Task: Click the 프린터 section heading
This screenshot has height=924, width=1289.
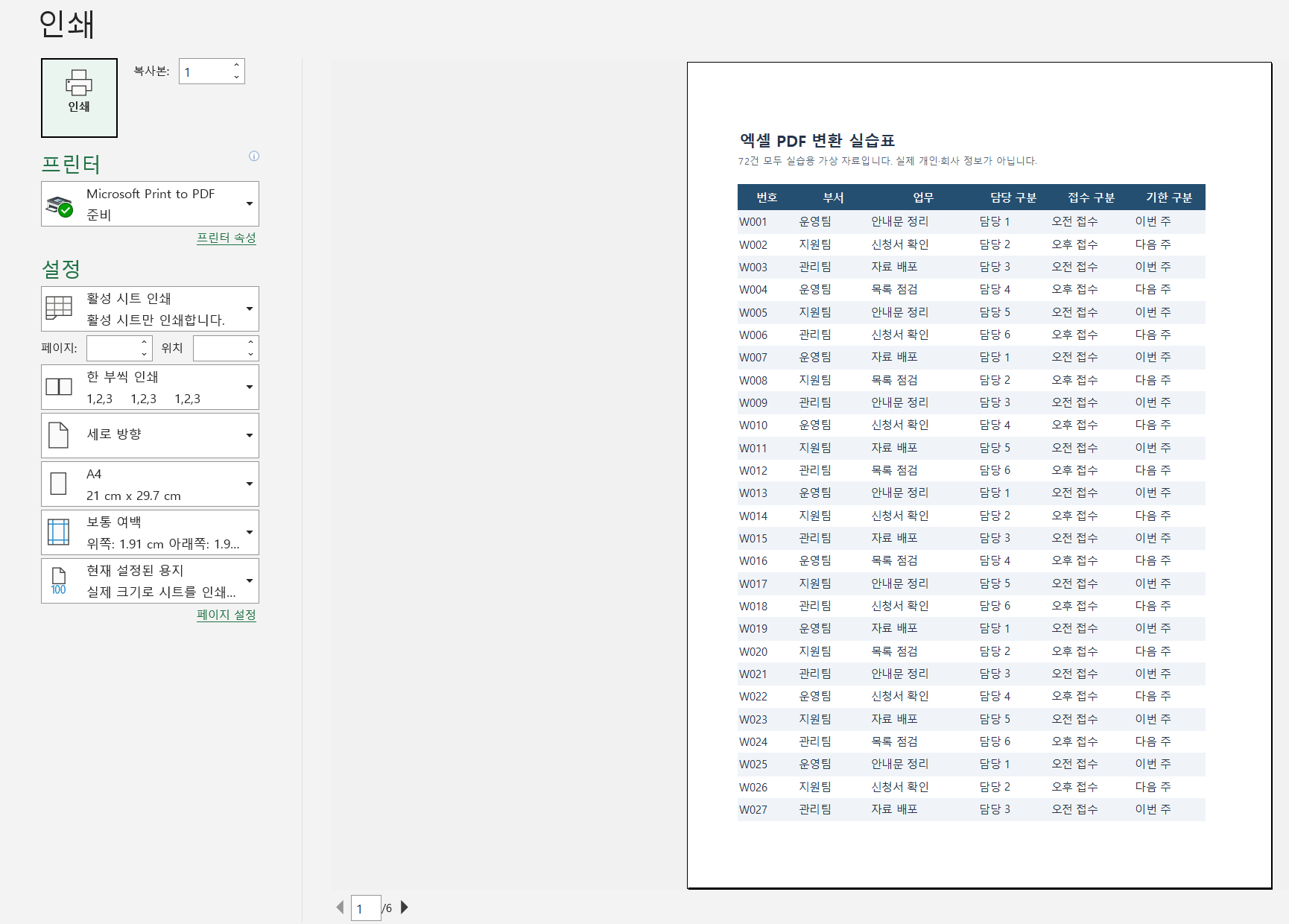Action: point(71,164)
